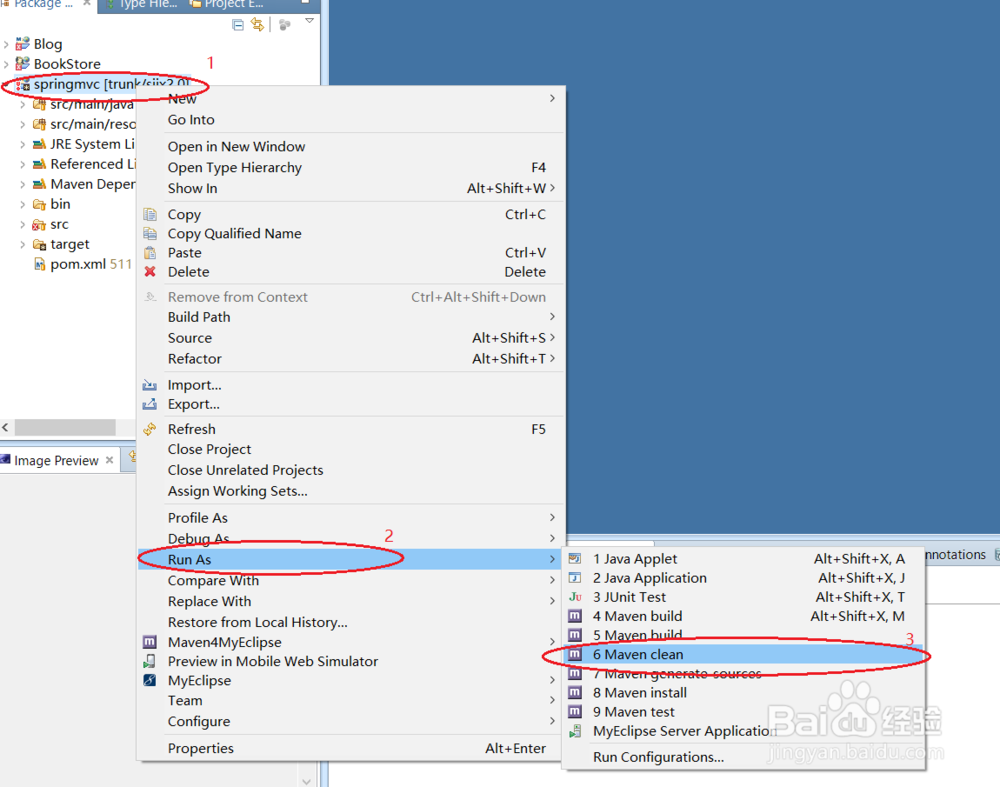Open the Refactor submenu
The width and height of the screenshot is (1000, 787).
coord(351,359)
